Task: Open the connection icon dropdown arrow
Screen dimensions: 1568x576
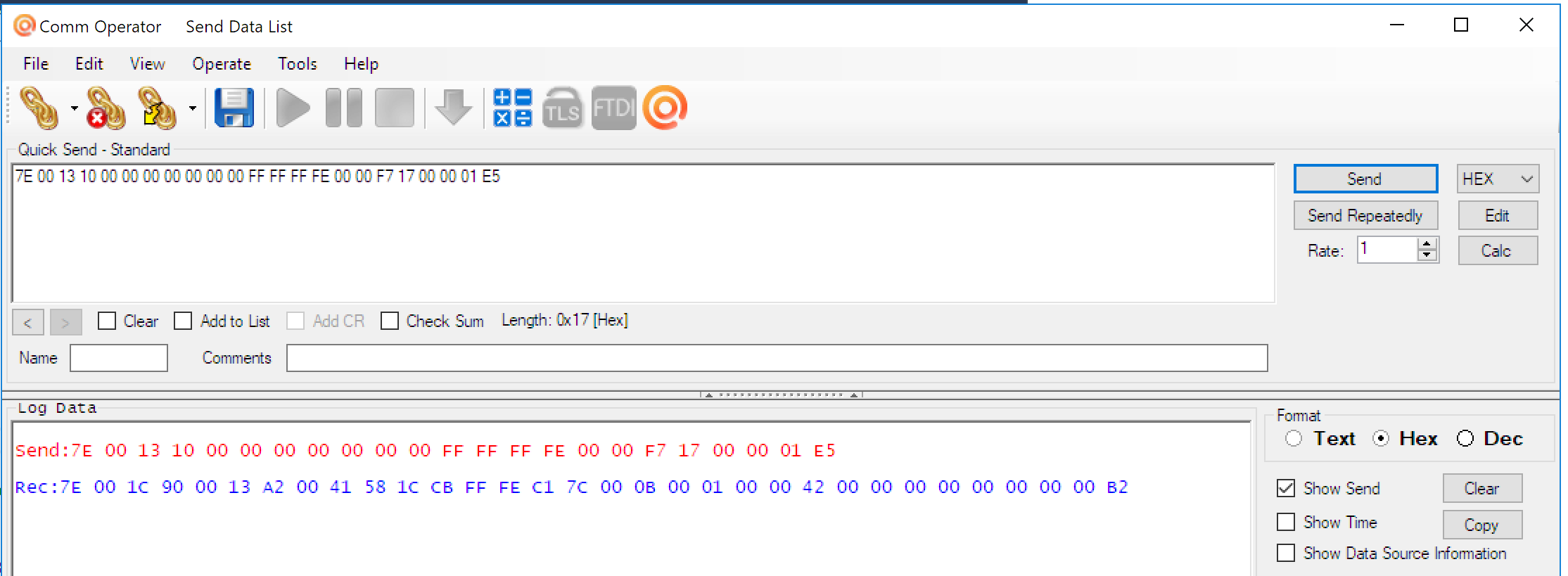Action: click(74, 108)
